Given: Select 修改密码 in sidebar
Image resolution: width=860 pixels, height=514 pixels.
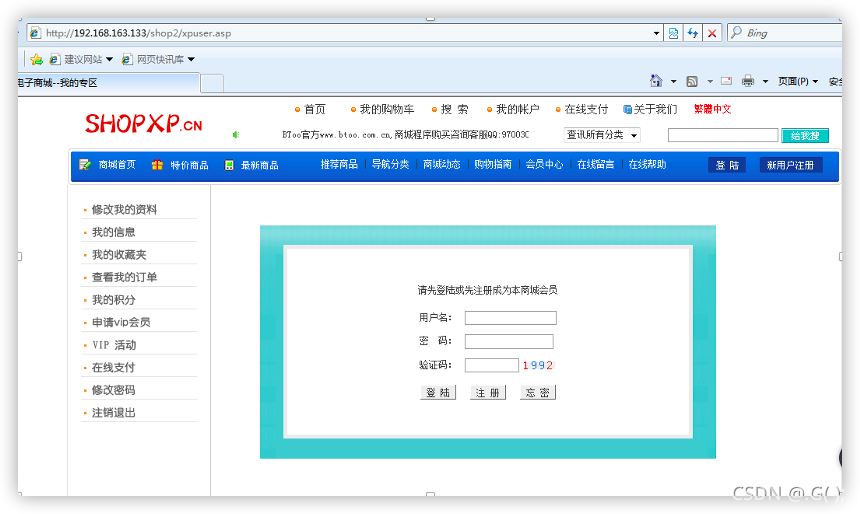Looking at the screenshot, I should 114,390.
